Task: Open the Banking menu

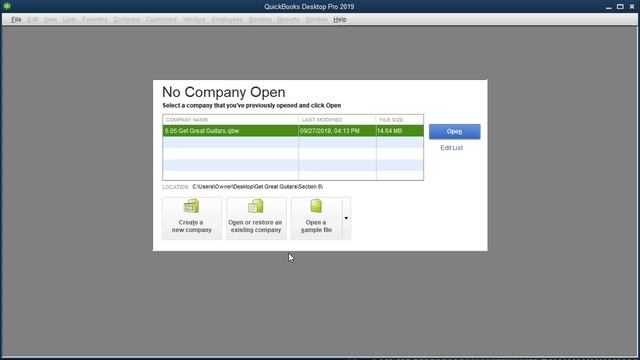Action: pos(260,19)
